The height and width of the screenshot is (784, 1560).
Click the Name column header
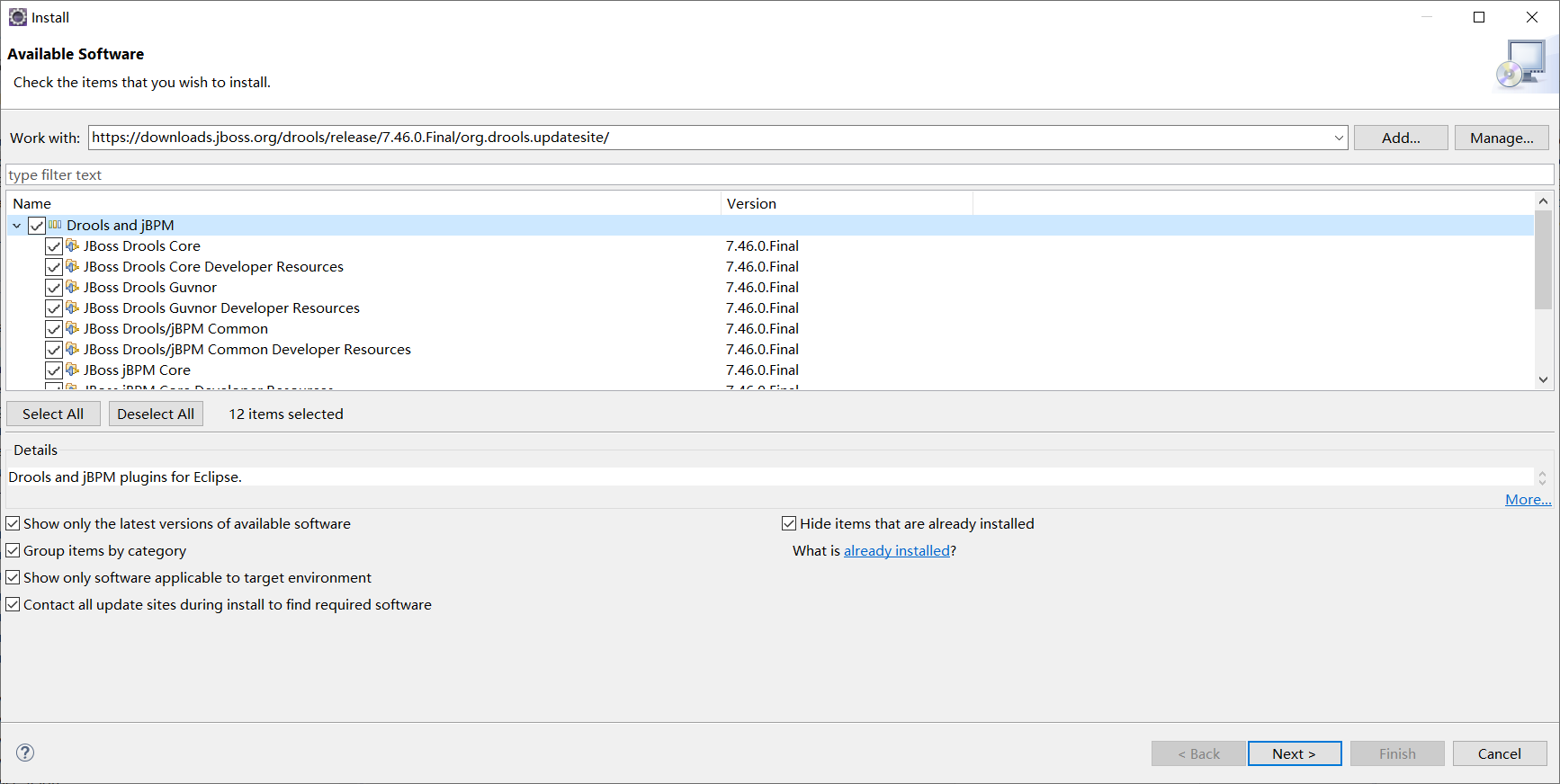click(x=363, y=203)
